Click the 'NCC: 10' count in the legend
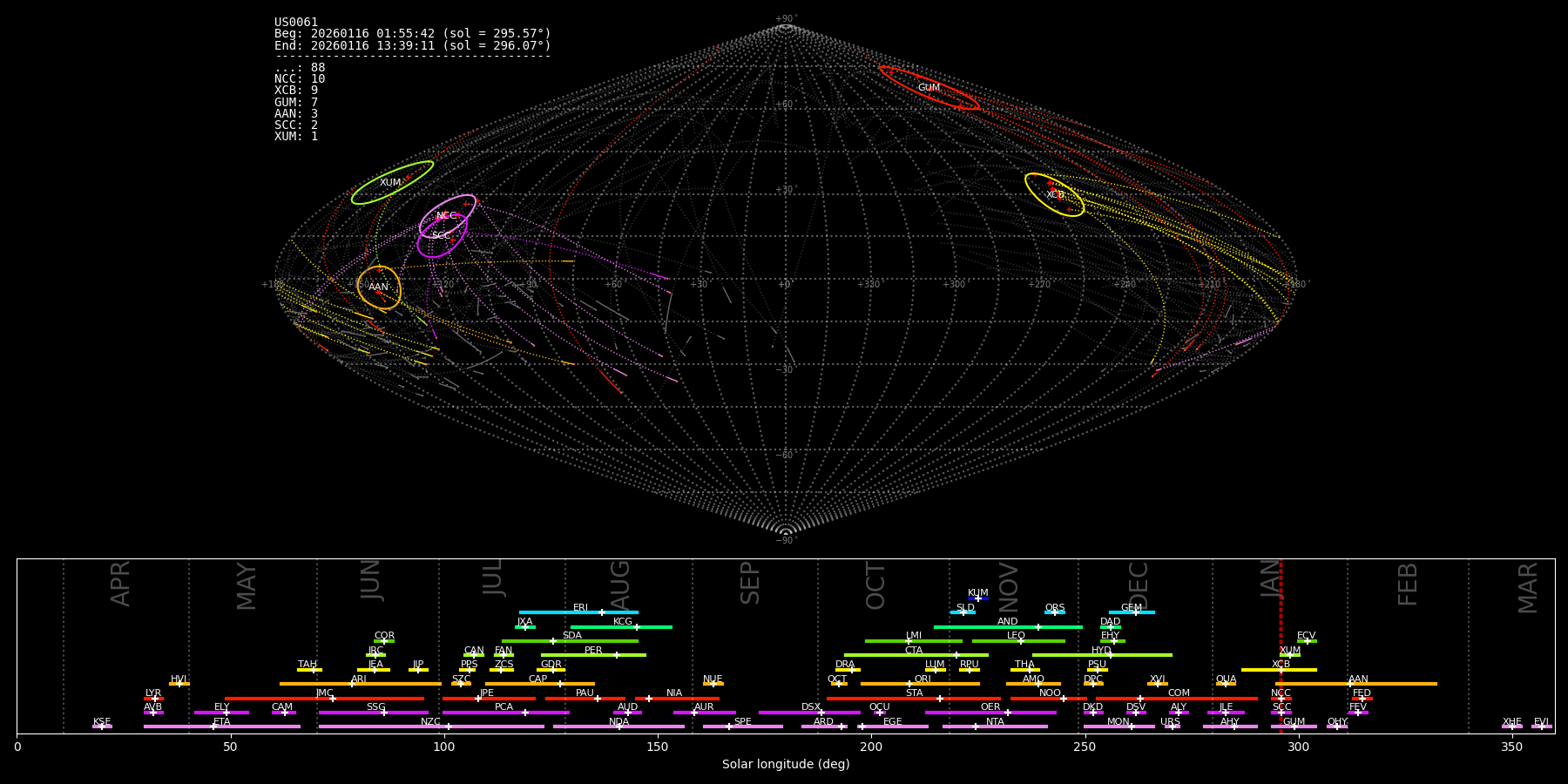Viewport: 1568px width, 784px height. click(300, 79)
